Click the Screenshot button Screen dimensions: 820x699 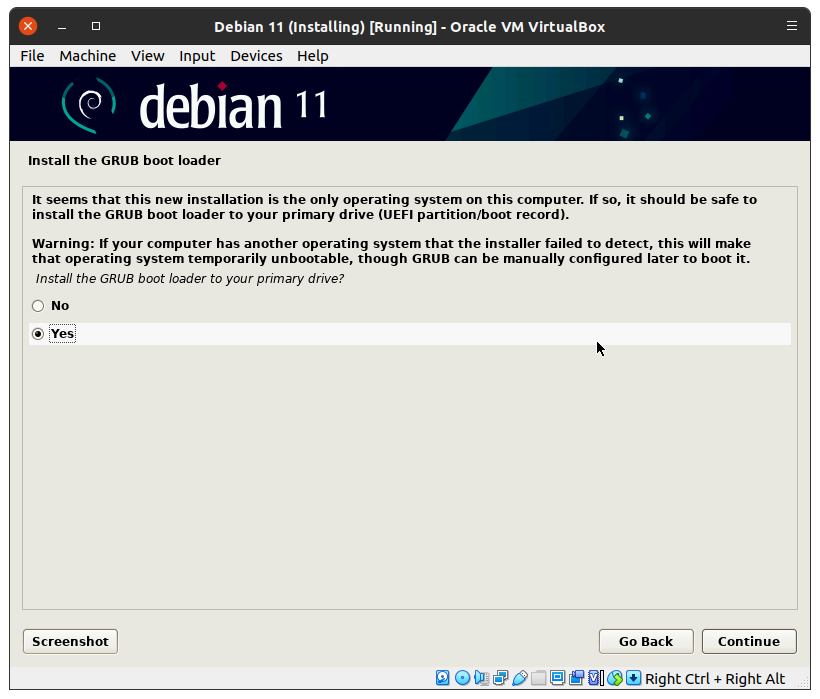click(70, 642)
